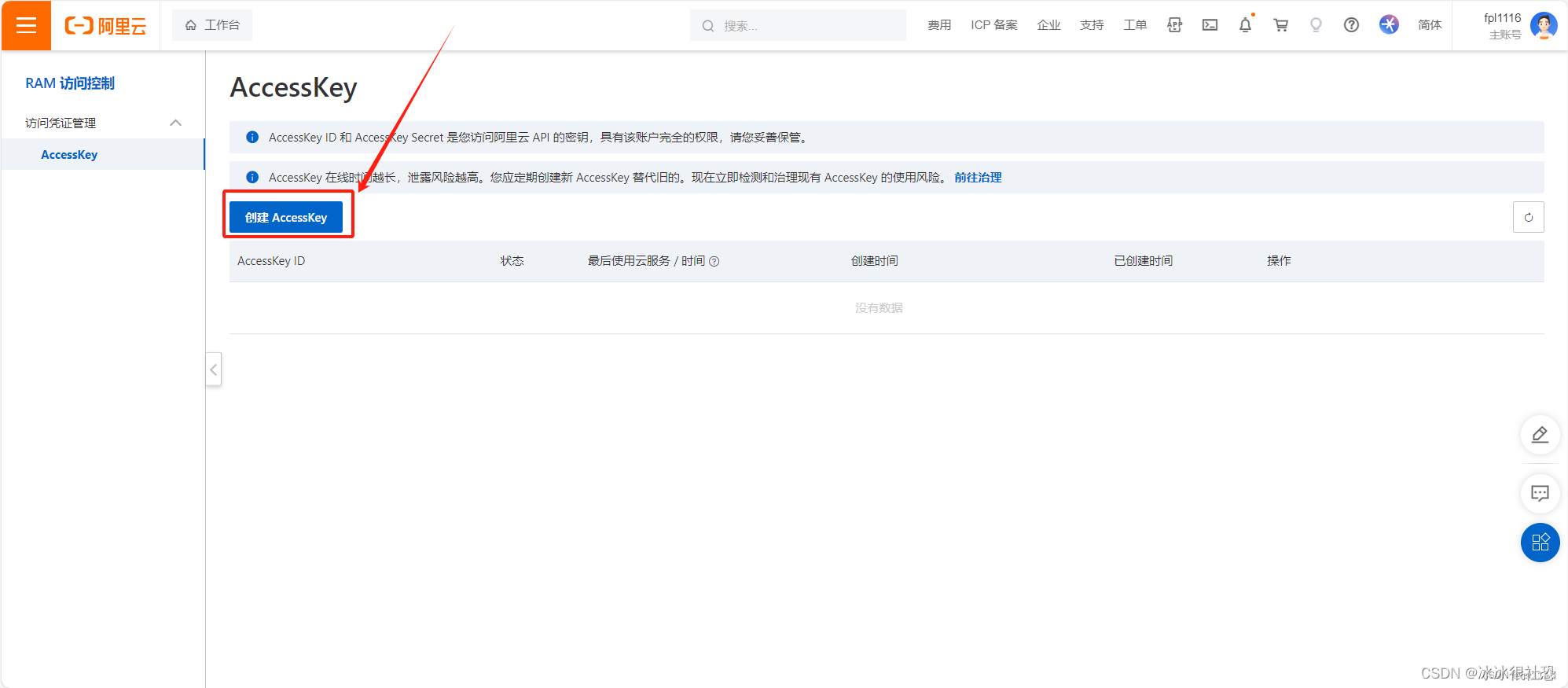This screenshot has height=688, width=1568.
Task: Click the 创建时间 column header
Action: coord(874,261)
